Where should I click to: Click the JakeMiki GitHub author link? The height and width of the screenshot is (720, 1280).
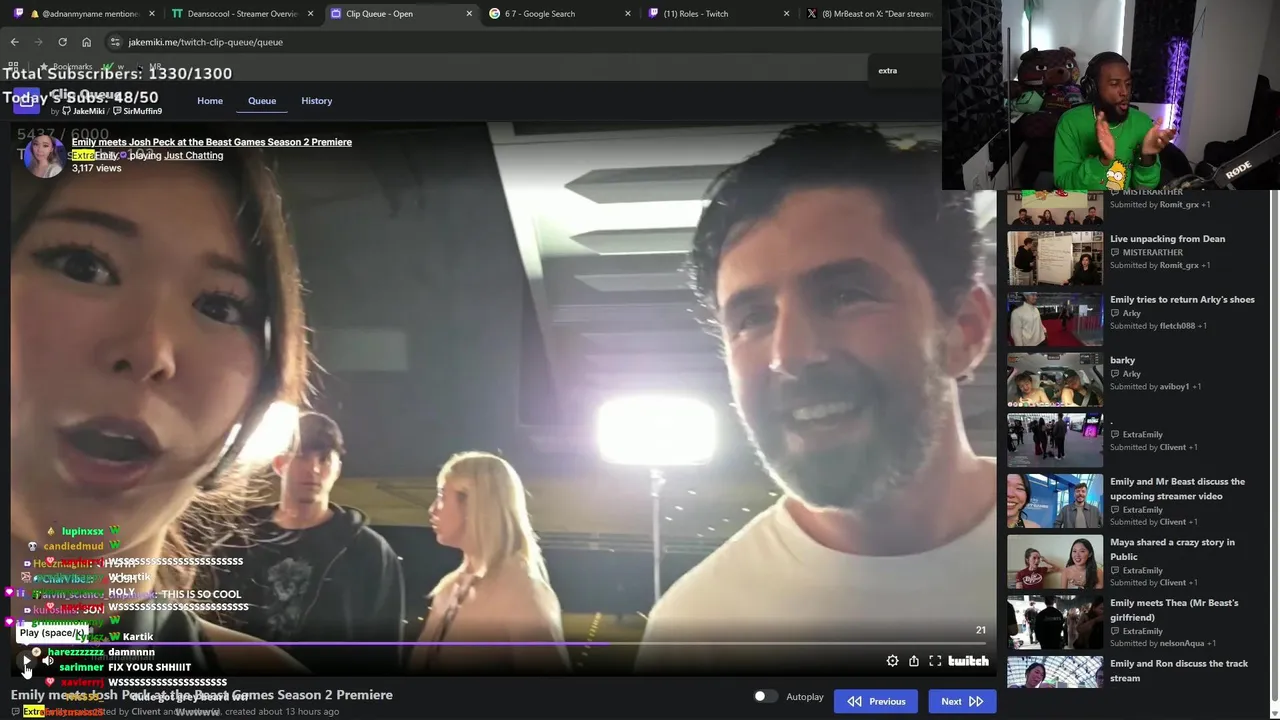(83, 111)
